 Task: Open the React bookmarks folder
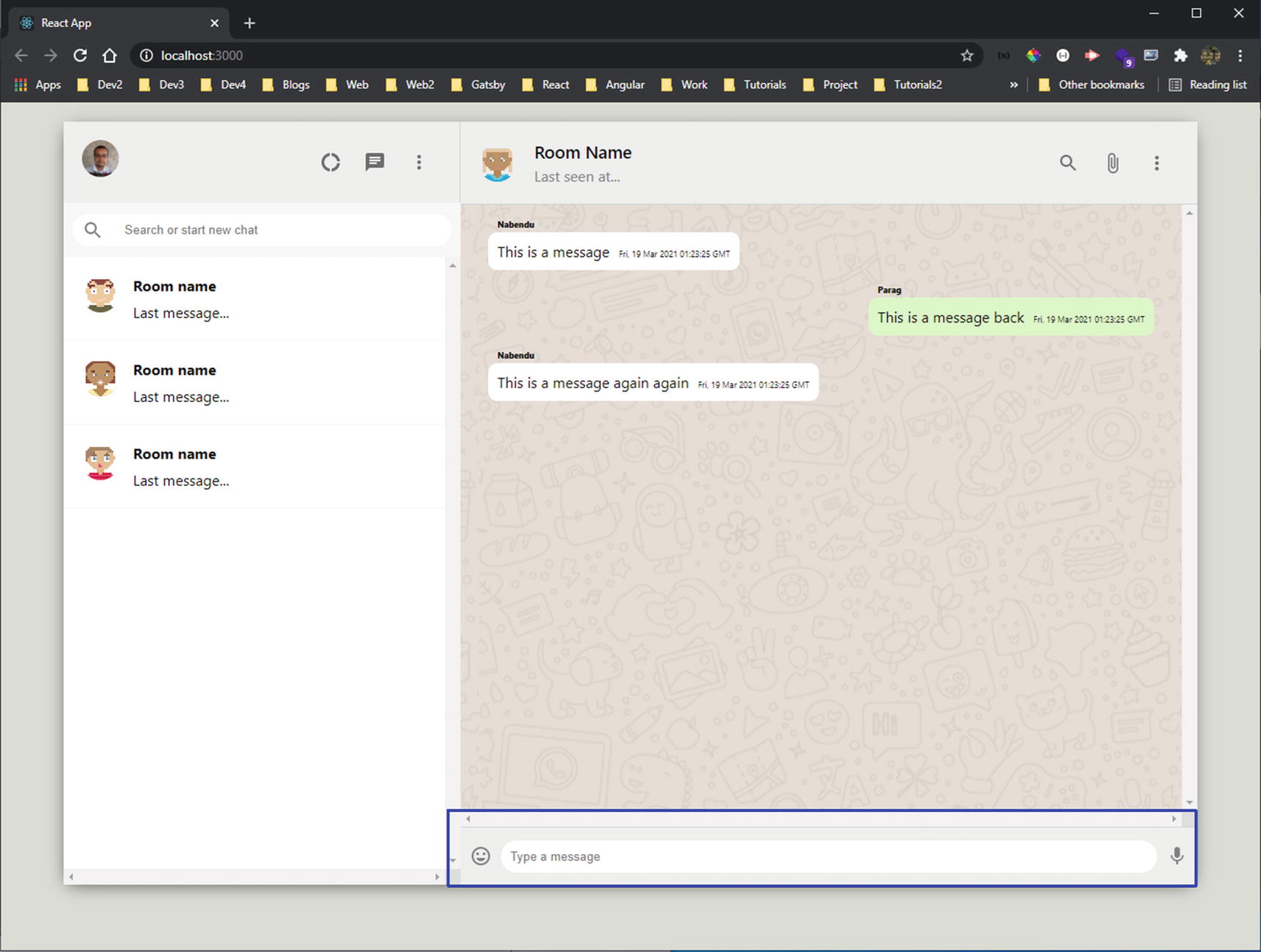[545, 85]
